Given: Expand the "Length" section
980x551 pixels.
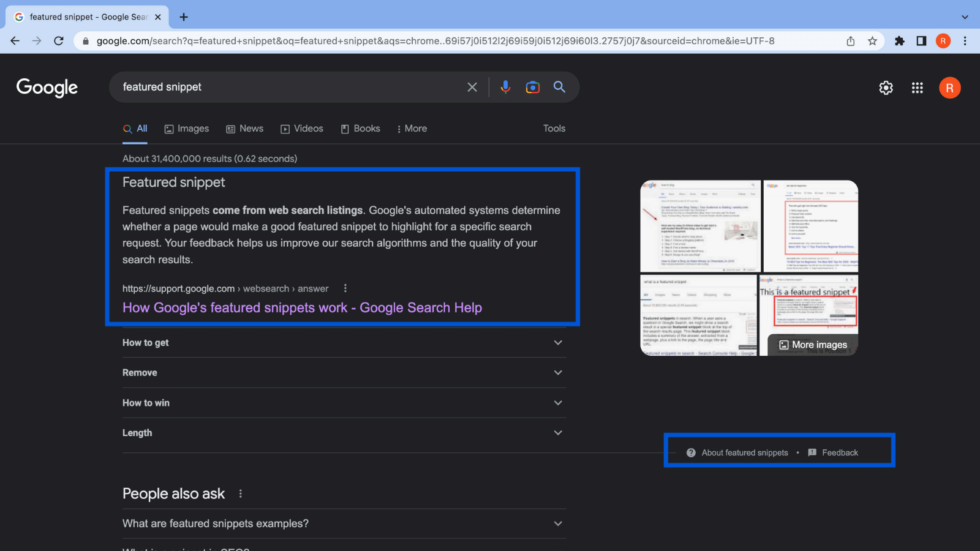Looking at the screenshot, I should click(x=343, y=433).
